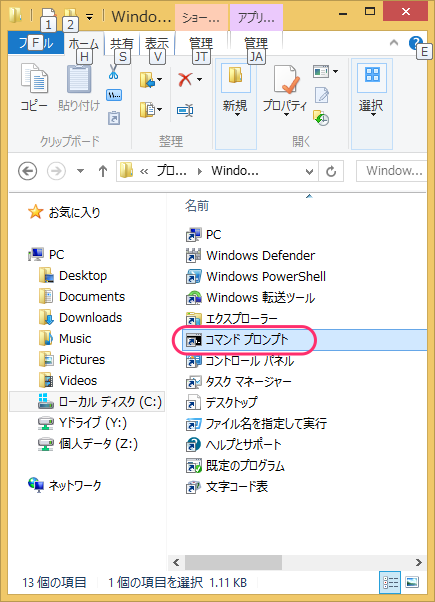The image size is (435, 602).
Task: Open the Copy to dropdown arrow
Action: tap(160, 109)
